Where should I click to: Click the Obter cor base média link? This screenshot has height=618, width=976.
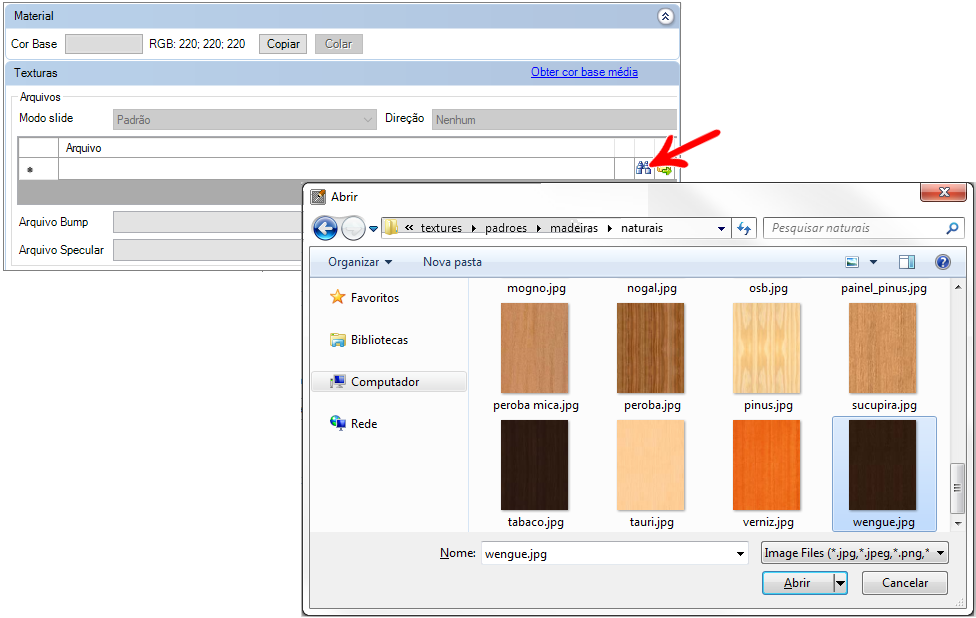(x=584, y=72)
